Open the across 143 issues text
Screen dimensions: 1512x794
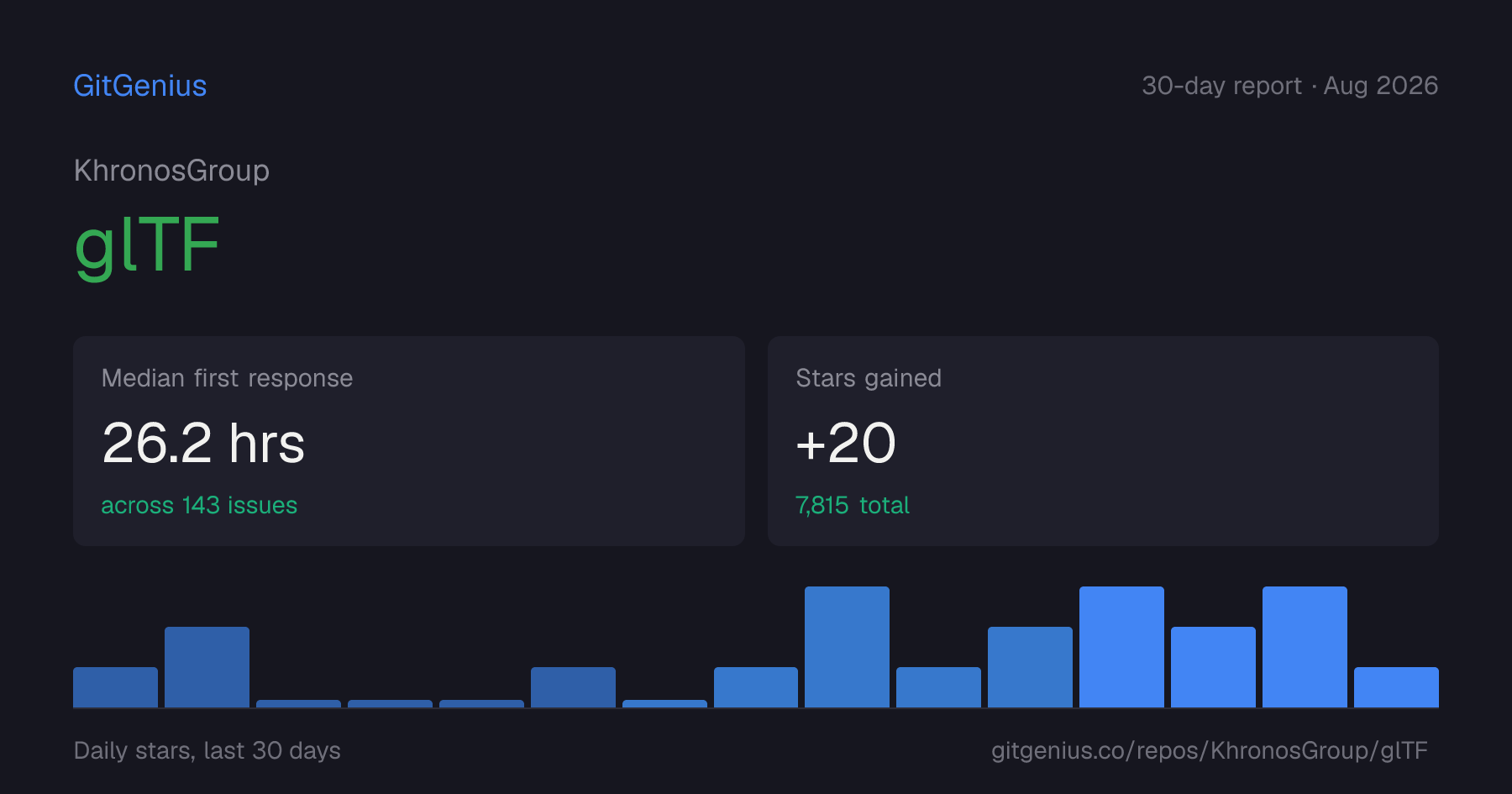click(x=199, y=505)
